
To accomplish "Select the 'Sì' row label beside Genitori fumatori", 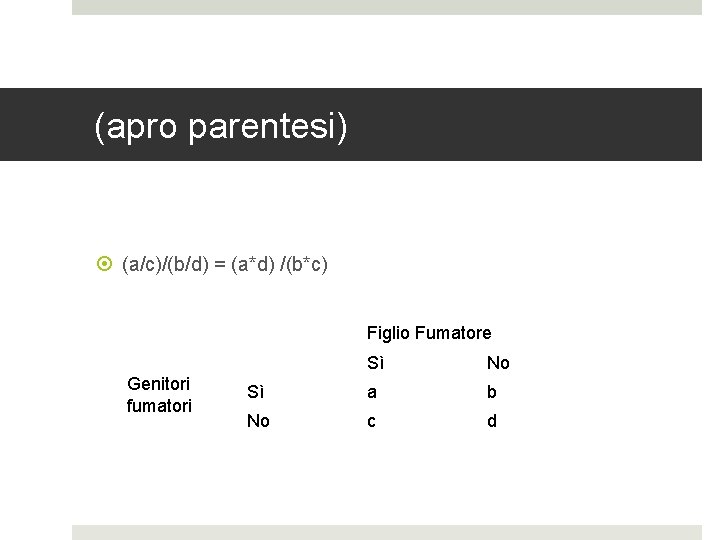I will [x=256, y=392].
